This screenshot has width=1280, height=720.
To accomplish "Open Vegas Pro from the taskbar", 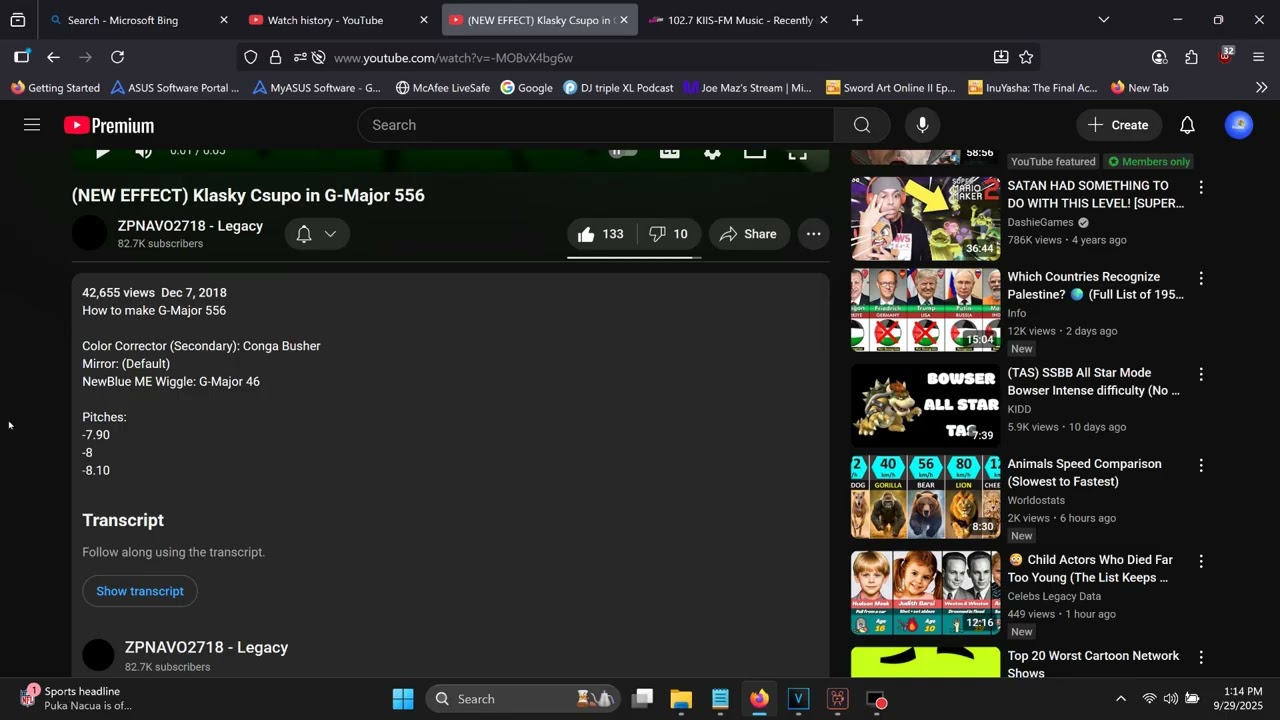I will (x=798, y=699).
